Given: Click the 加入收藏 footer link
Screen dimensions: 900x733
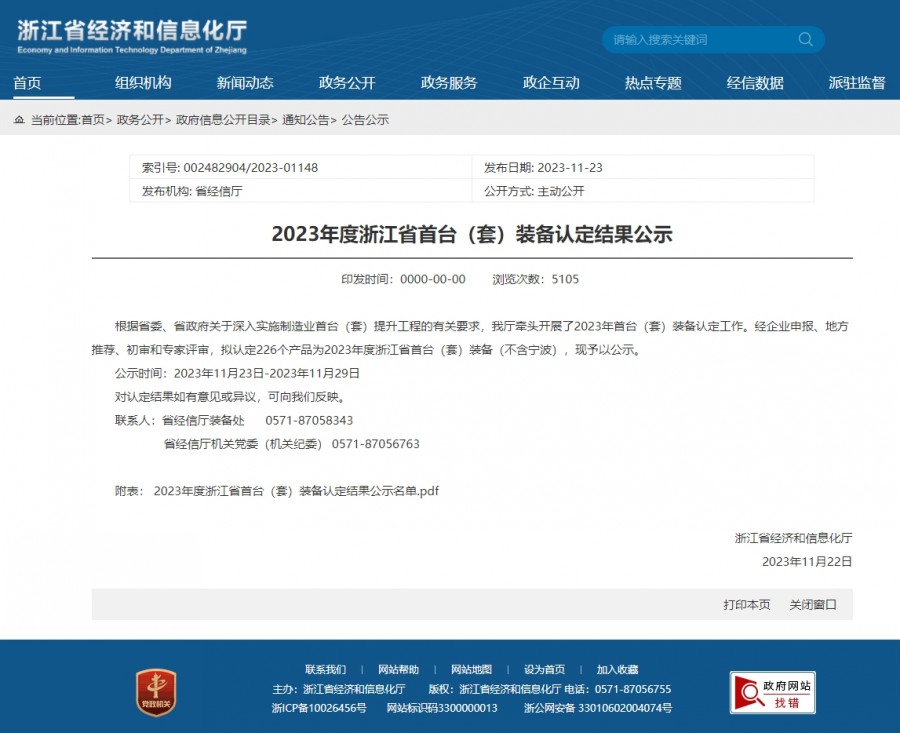Looking at the screenshot, I should [617, 669].
